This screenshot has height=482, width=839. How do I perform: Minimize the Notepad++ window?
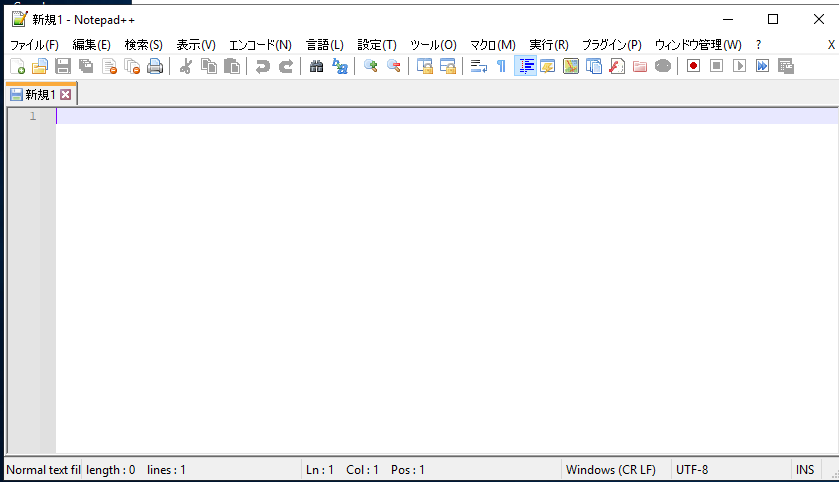coord(728,19)
